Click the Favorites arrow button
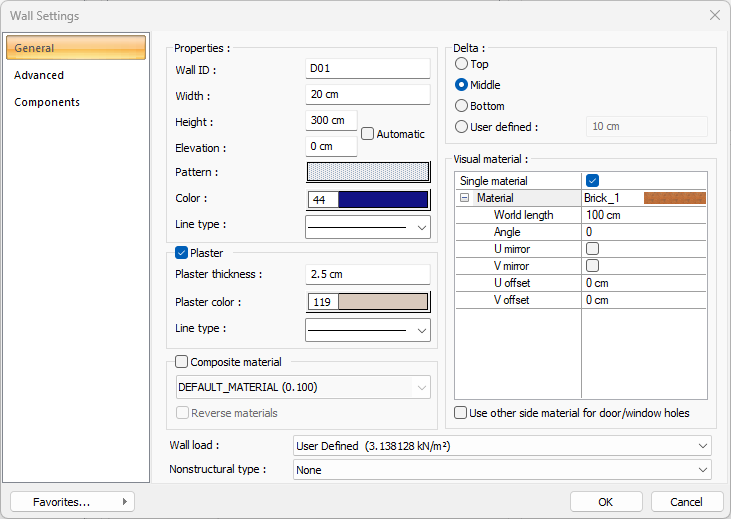 (125, 501)
